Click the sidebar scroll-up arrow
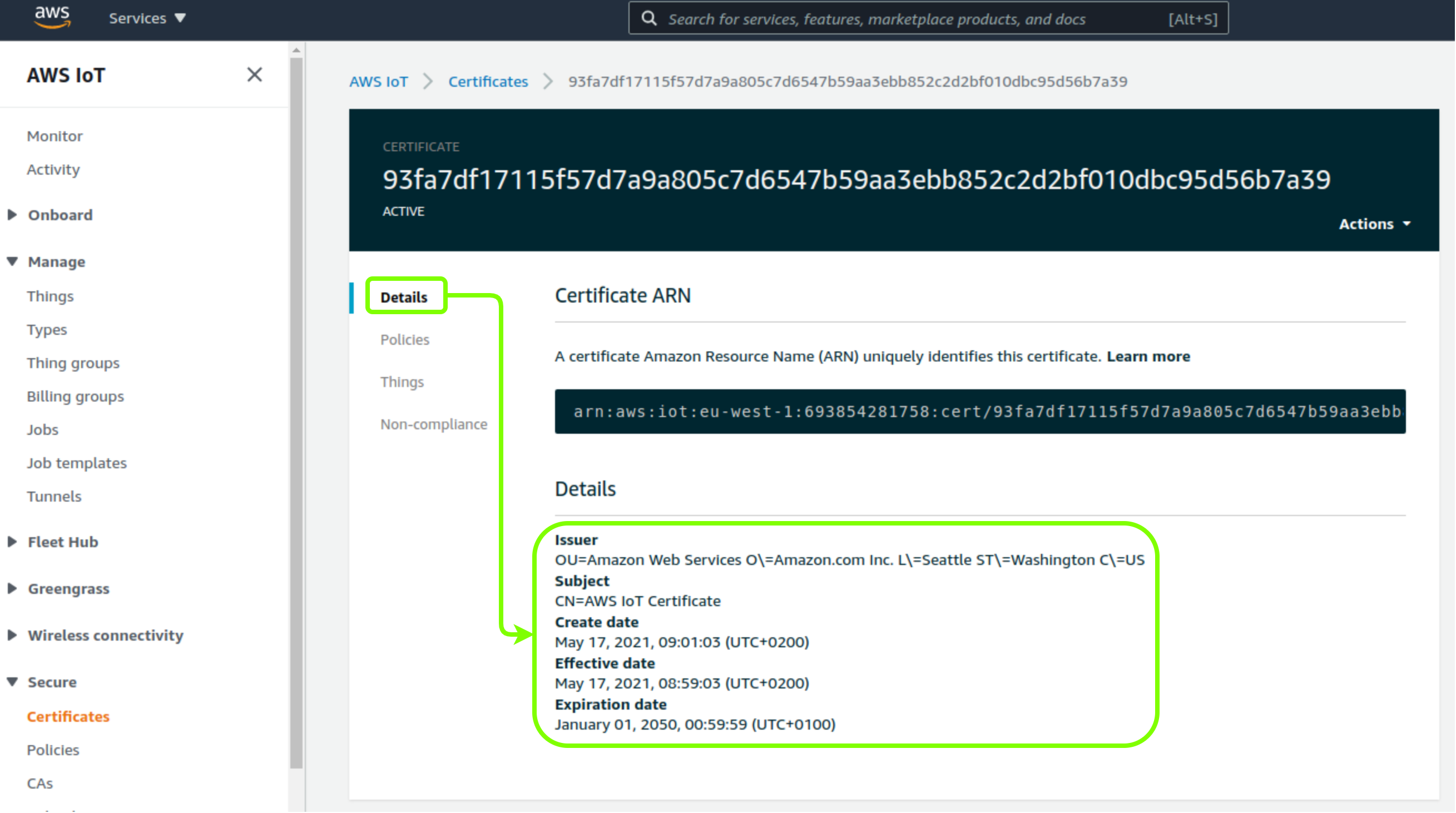 (x=297, y=50)
